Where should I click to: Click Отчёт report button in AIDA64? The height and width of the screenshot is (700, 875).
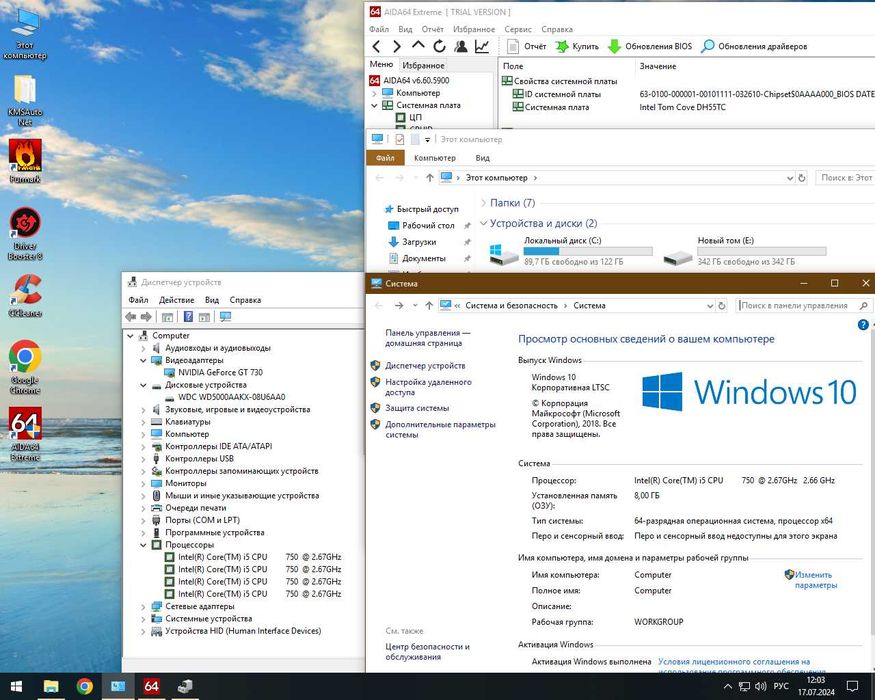tap(527, 46)
